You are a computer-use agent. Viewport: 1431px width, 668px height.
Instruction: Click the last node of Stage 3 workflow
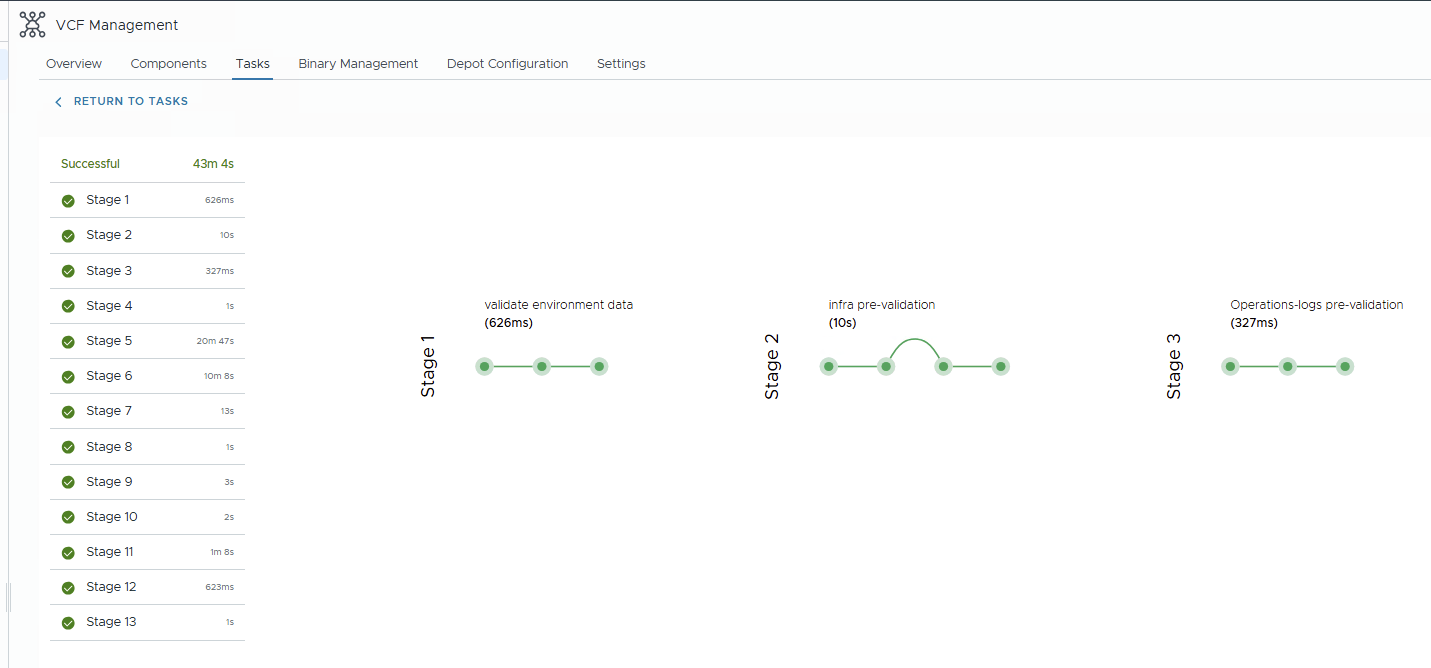(x=1344, y=366)
